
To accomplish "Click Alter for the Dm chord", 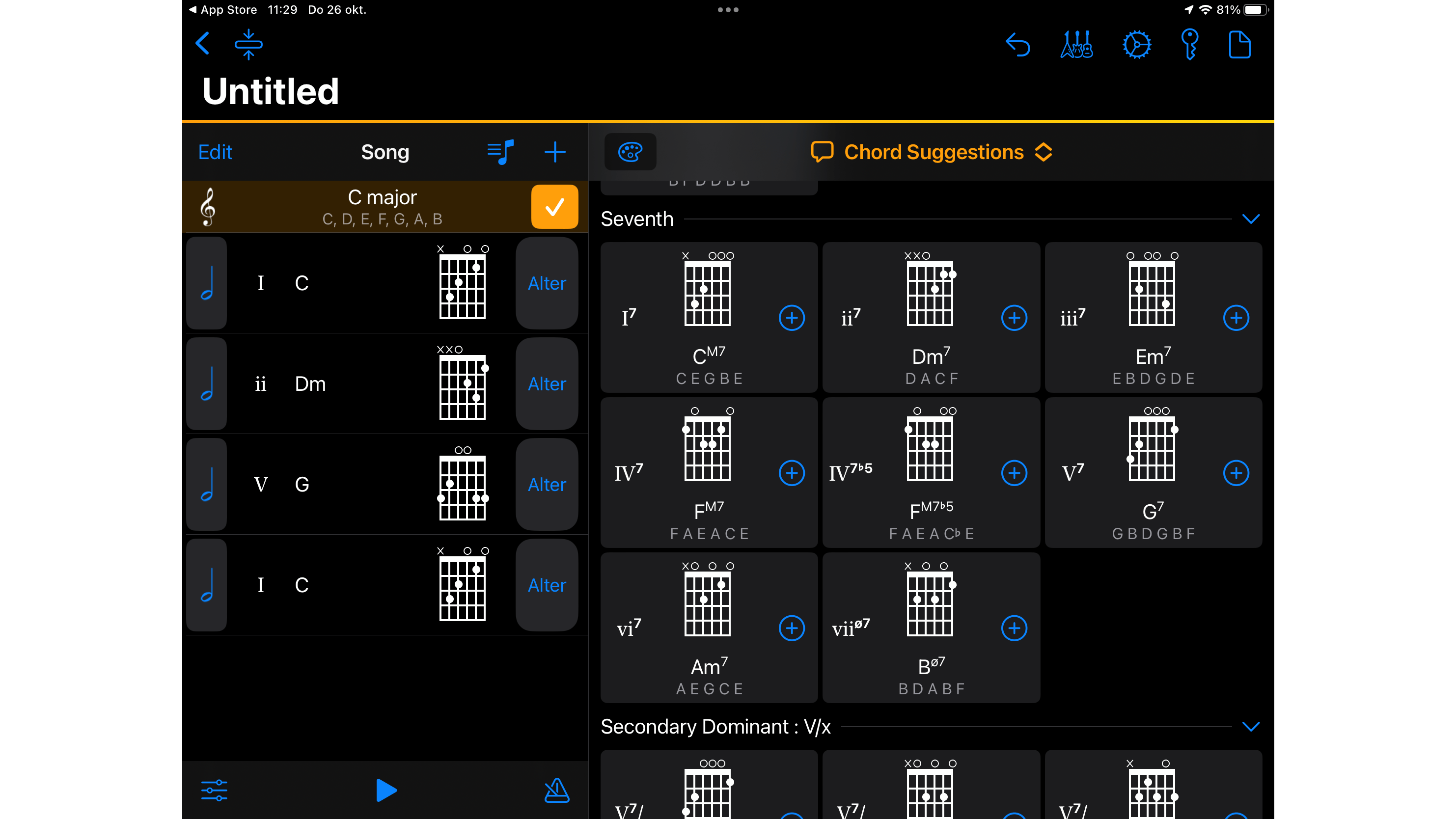I will (547, 384).
